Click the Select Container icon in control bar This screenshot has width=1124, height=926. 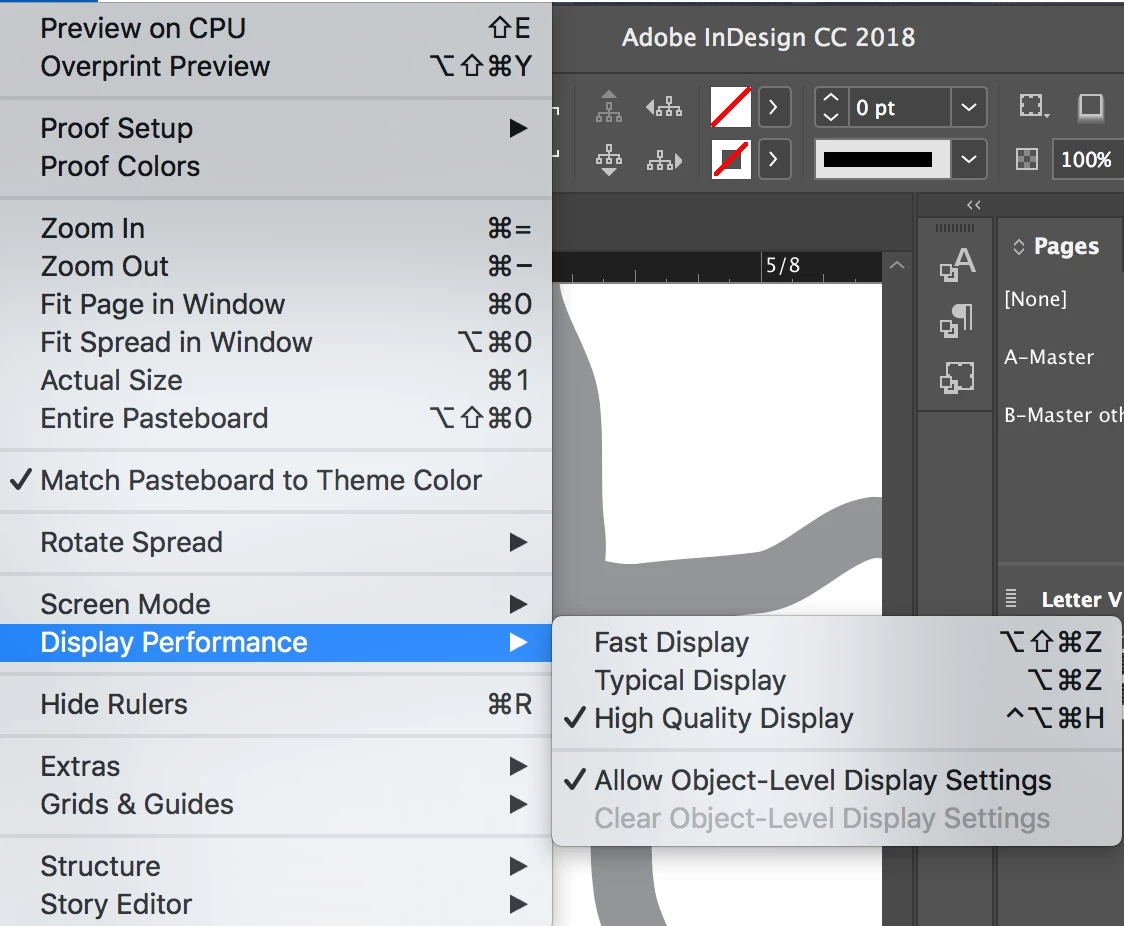(x=609, y=107)
